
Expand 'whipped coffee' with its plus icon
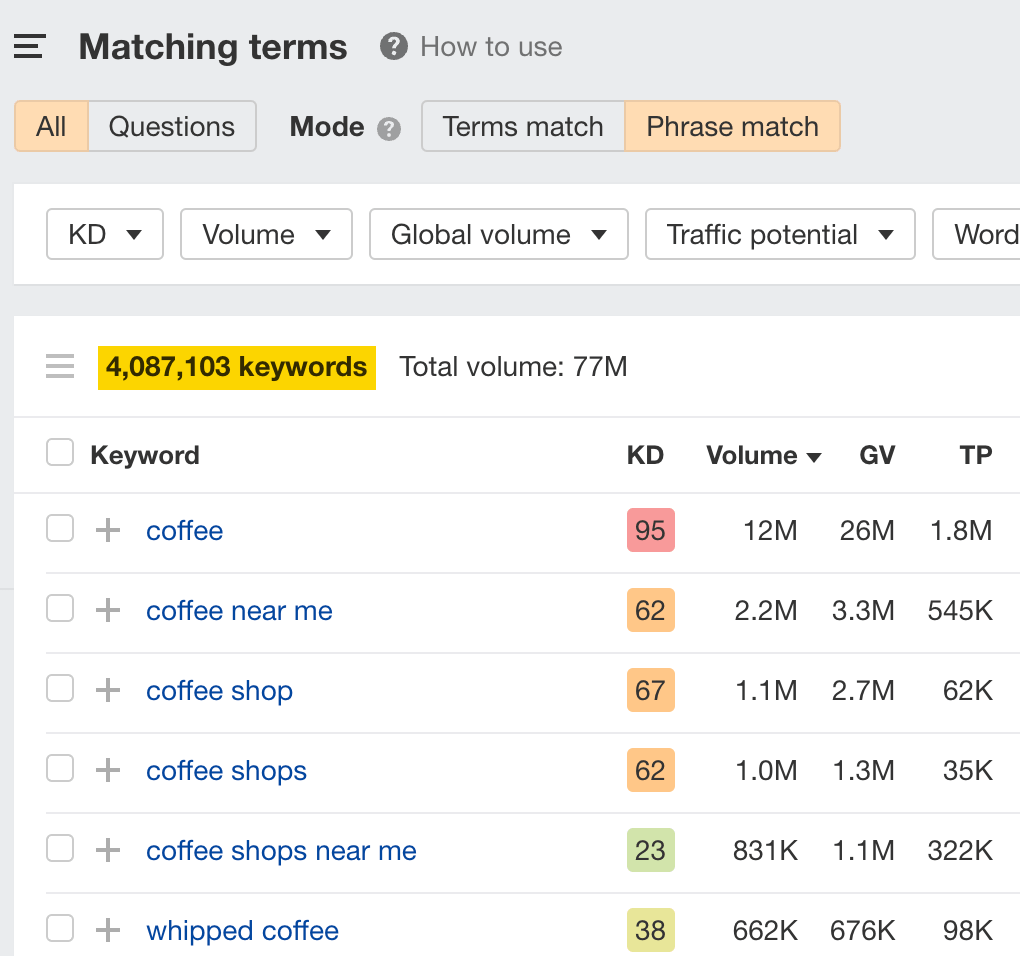(107, 930)
